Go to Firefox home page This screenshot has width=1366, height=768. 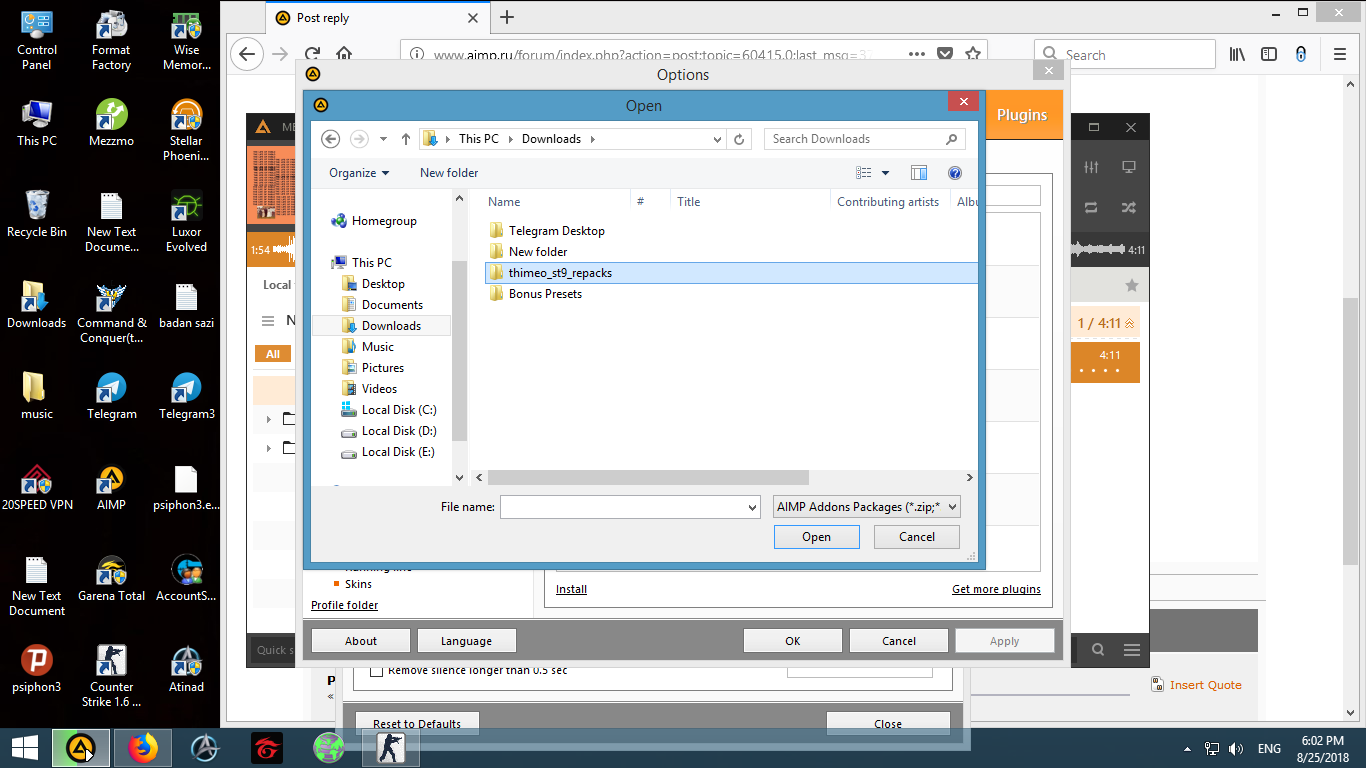coord(344,54)
